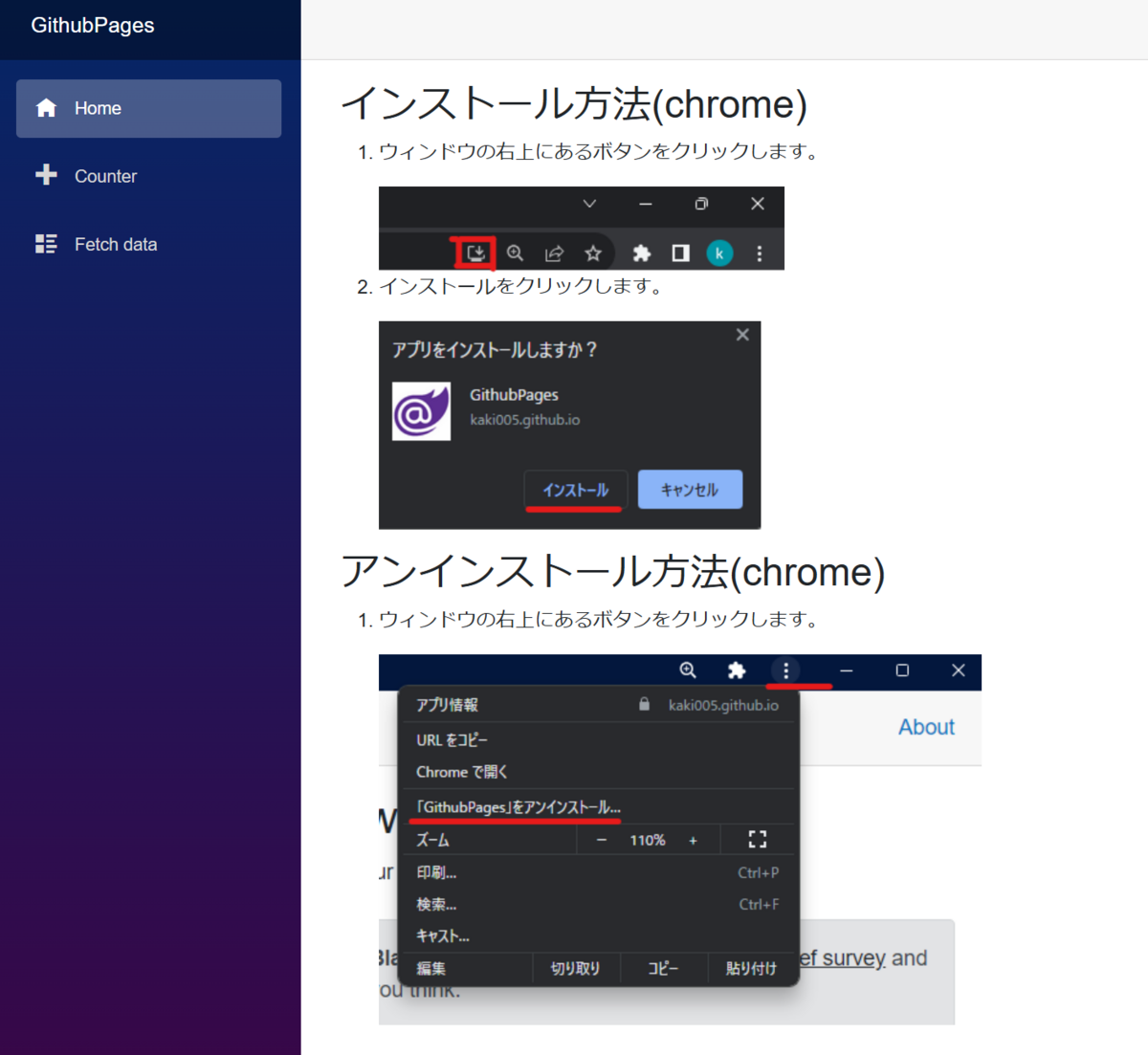Click the GithubPages brand title

point(93,26)
